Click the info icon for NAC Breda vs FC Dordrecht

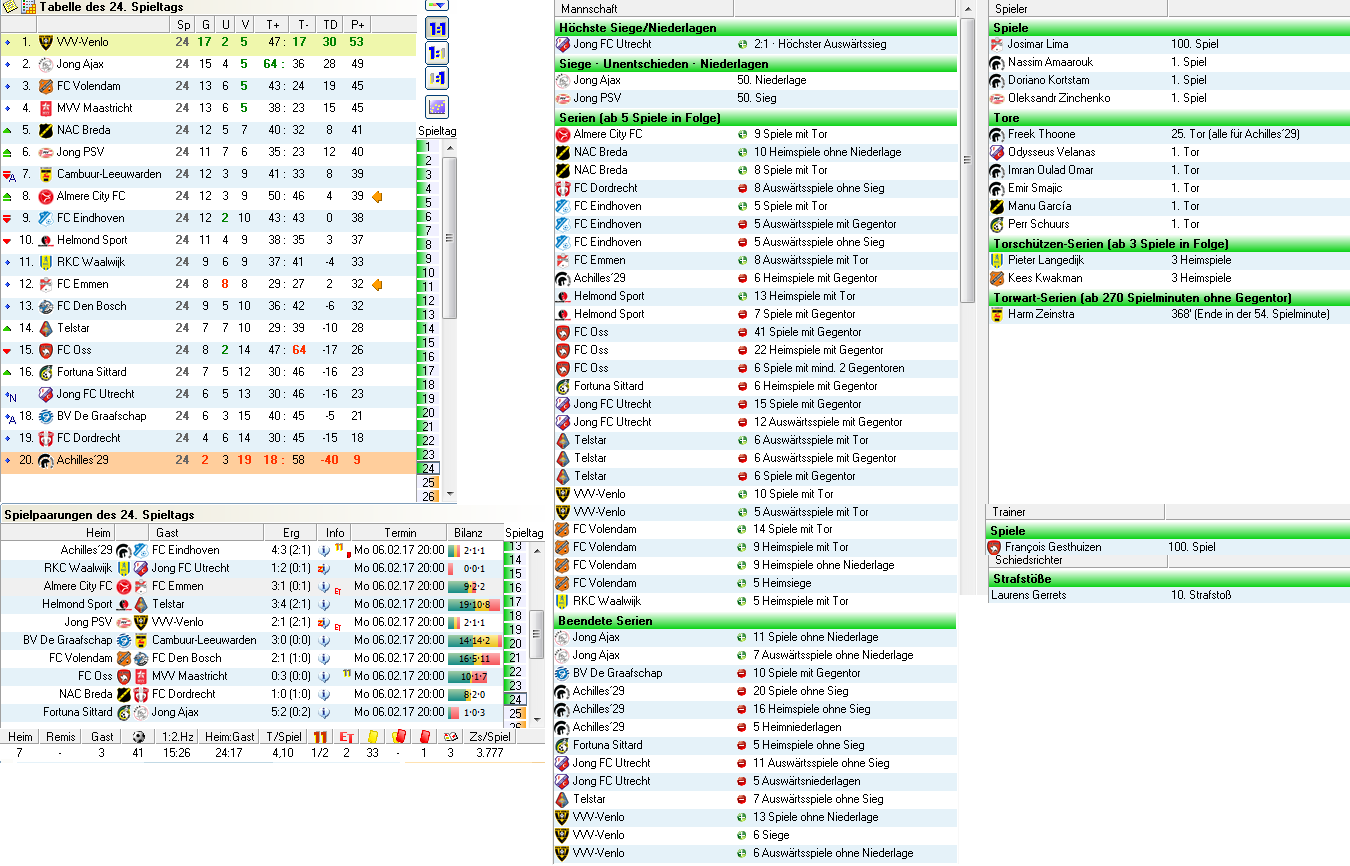point(324,694)
